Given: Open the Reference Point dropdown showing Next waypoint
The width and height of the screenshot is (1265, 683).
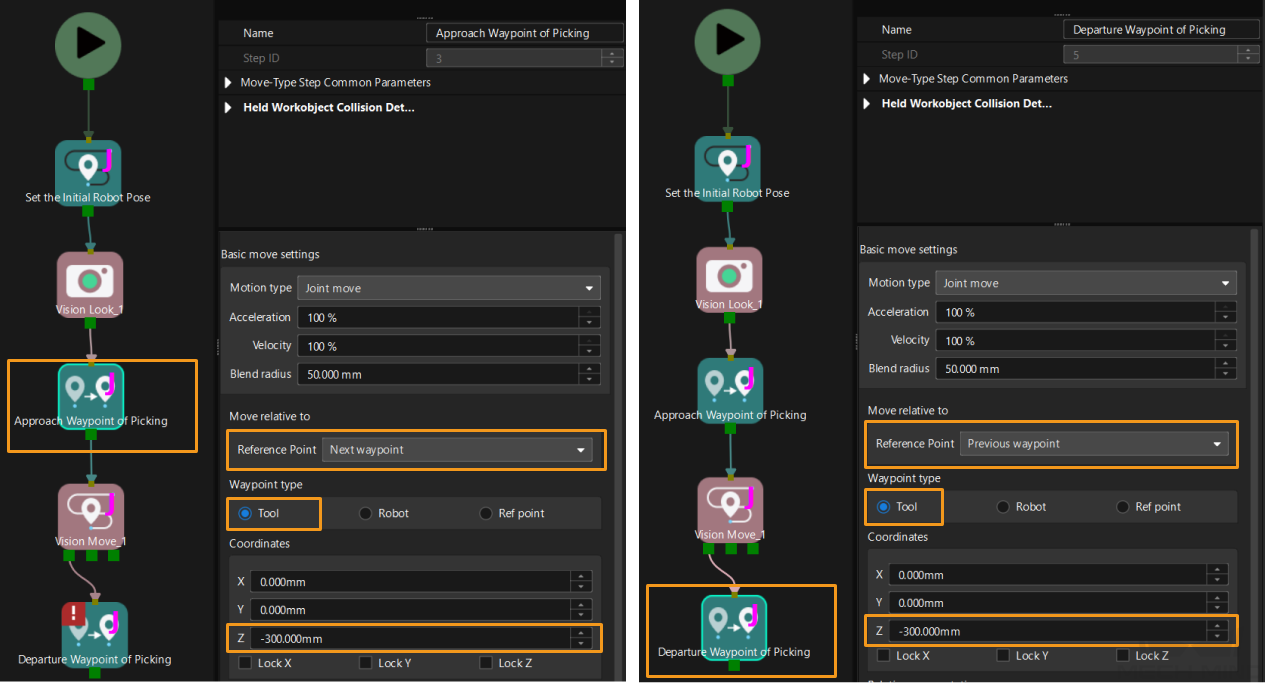Looking at the screenshot, I should click(x=458, y=450).
